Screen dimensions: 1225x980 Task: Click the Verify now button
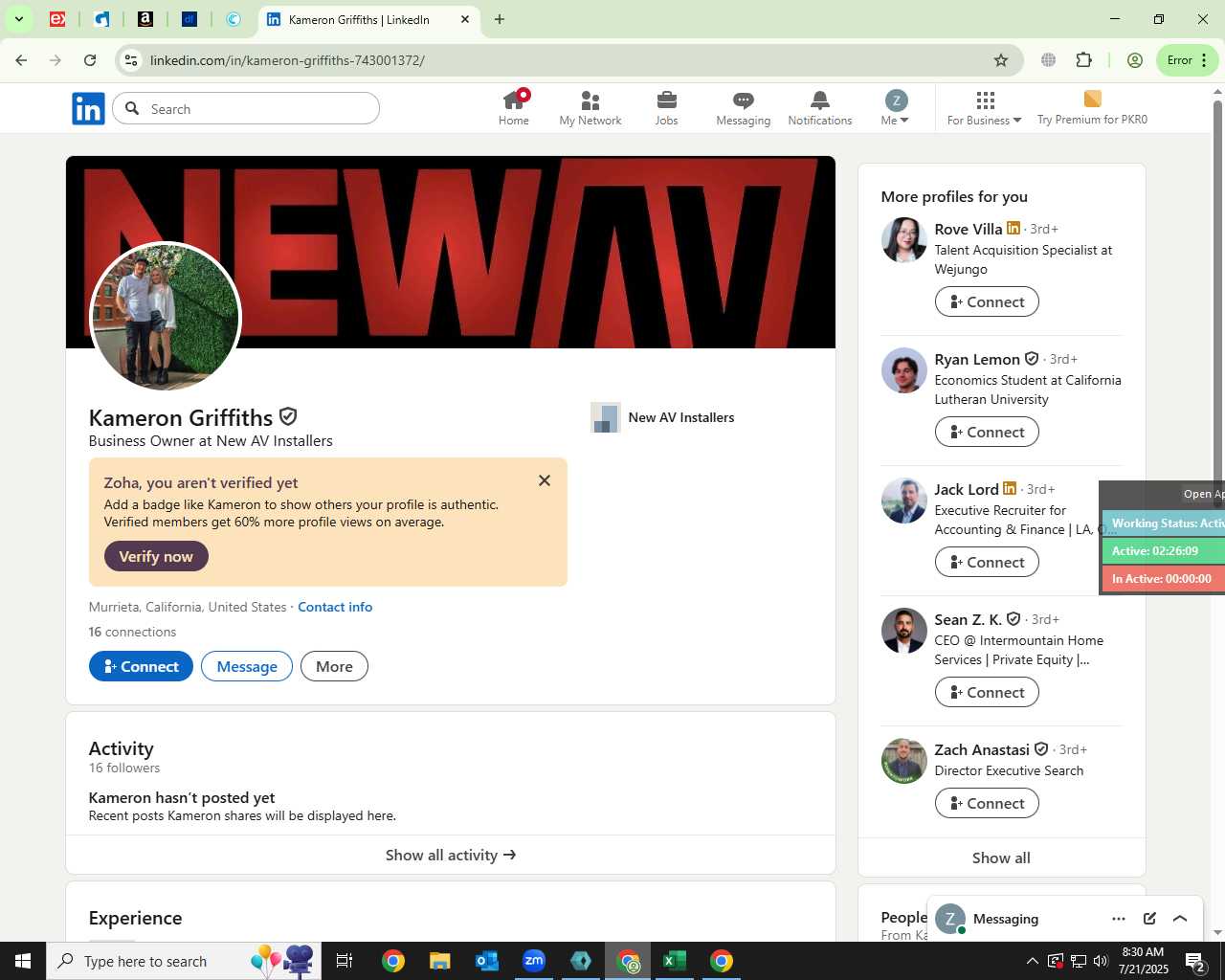point(156,556)
